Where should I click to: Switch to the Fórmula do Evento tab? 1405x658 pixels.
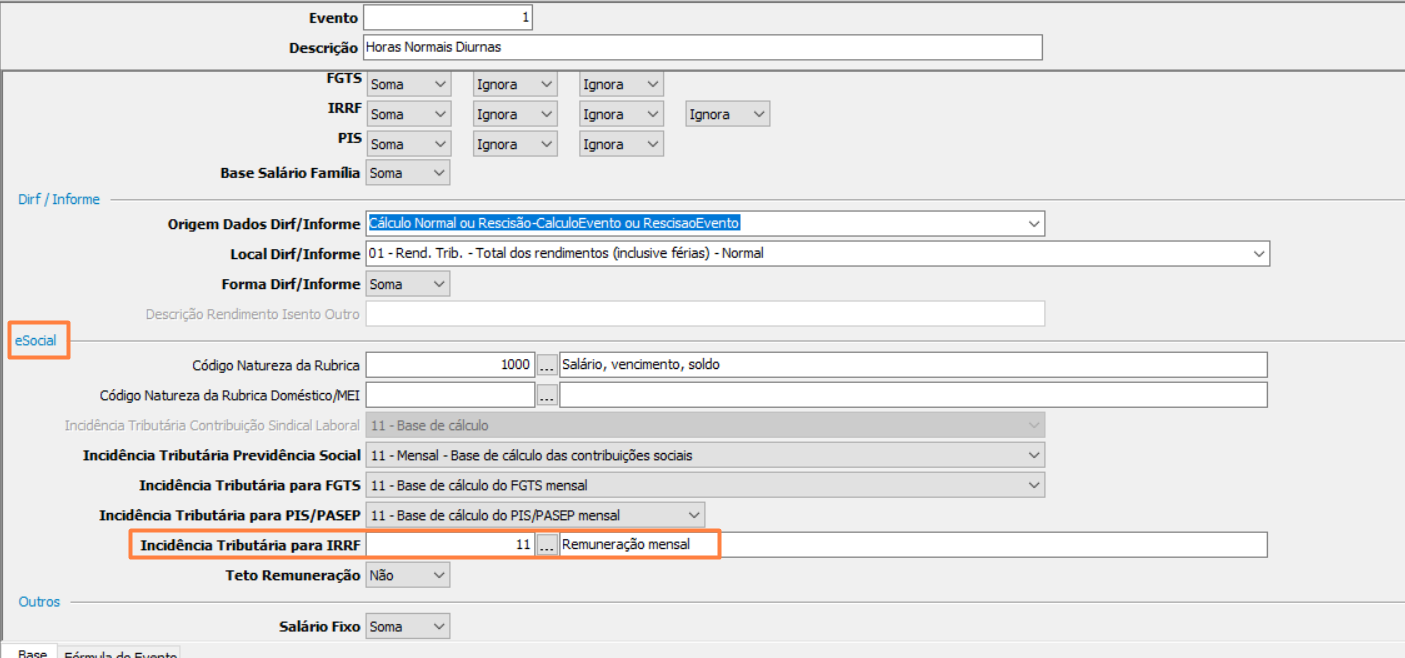click(x=120, y=653)
